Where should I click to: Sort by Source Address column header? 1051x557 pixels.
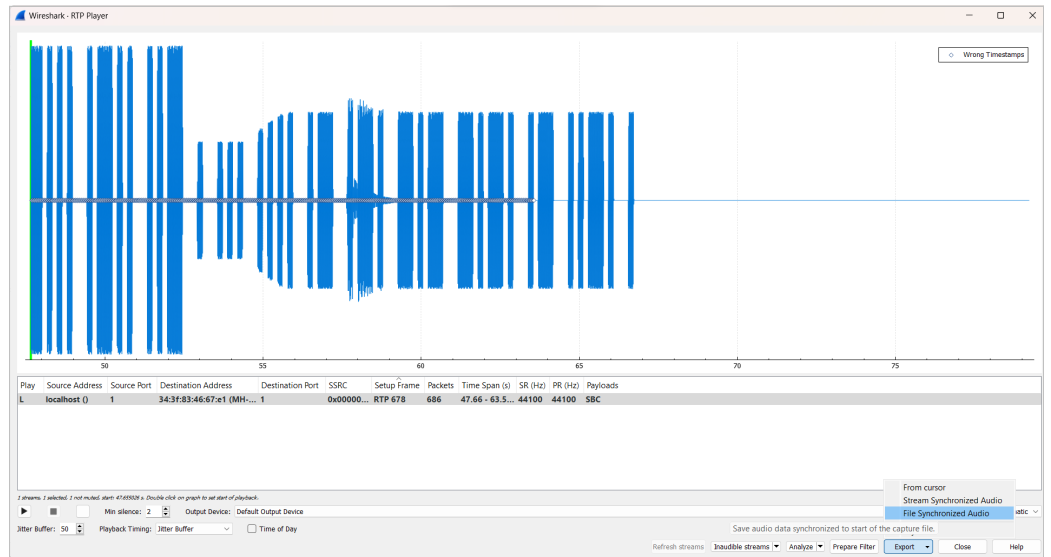(x=74, y=385)
